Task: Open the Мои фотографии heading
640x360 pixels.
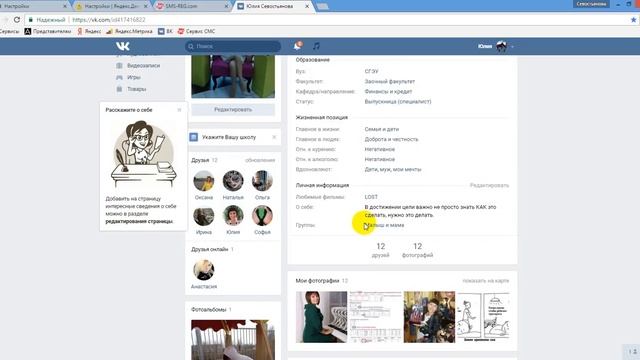Action: point(318,280)
